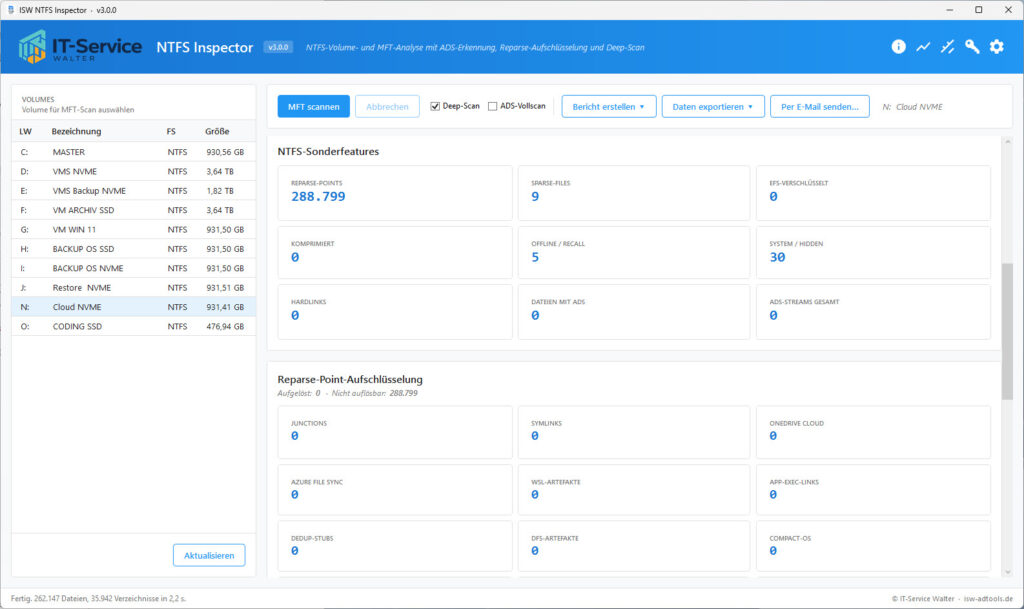This screenshot has height=609, width=1024.
Task: Click the Offline / Recall card
Action: (633, 253)
